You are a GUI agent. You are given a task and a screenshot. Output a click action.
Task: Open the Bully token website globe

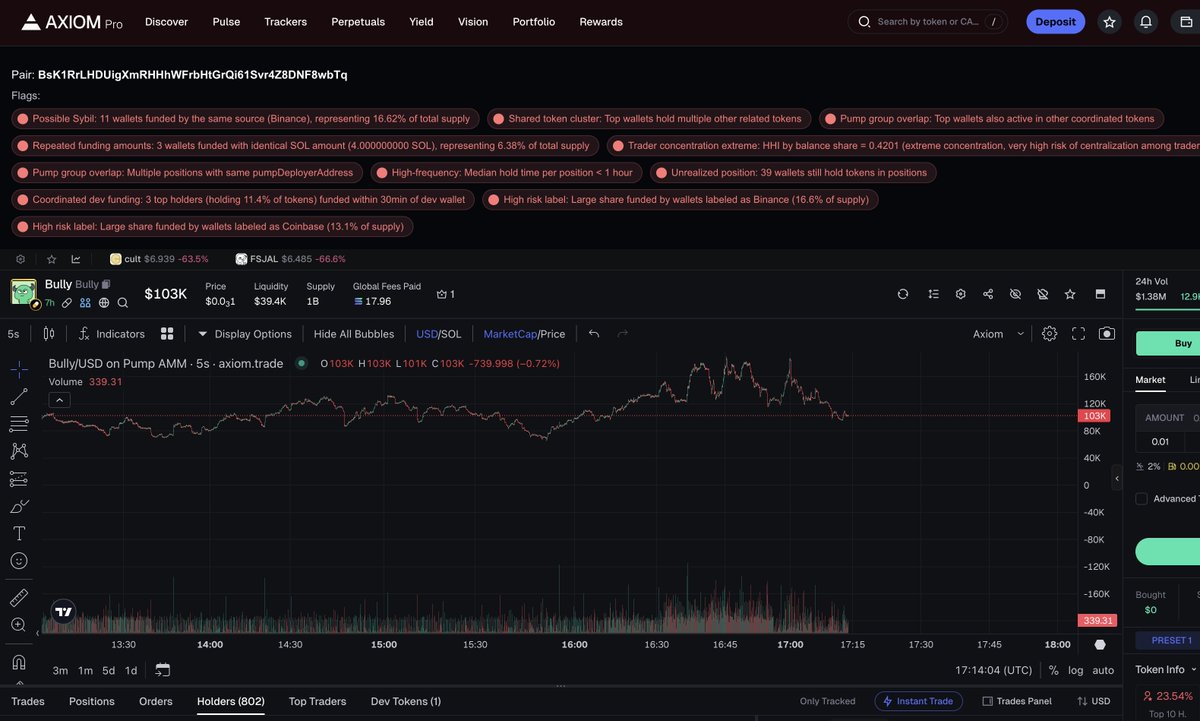104,302
